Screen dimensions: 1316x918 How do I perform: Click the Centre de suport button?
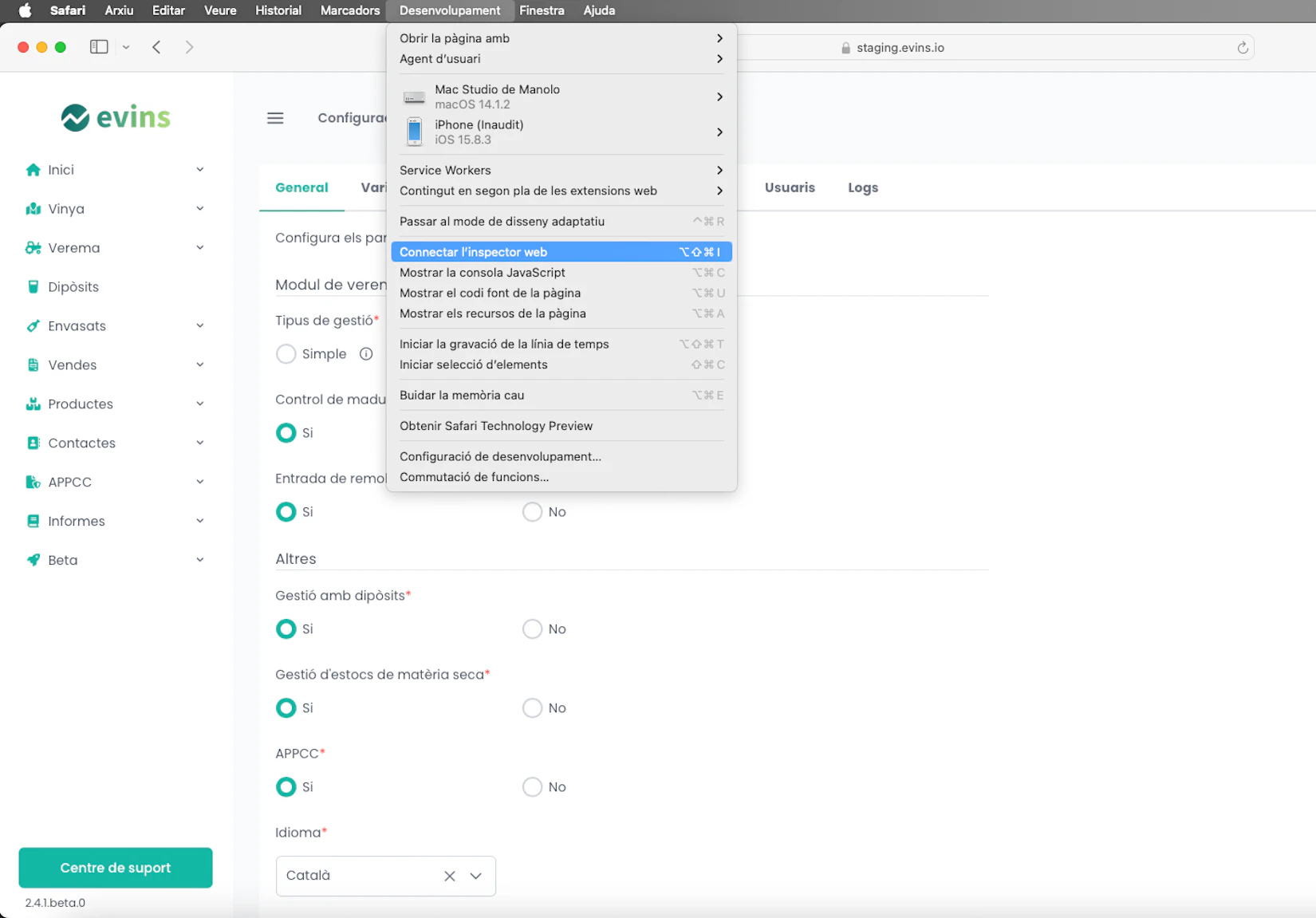point(116,868)
